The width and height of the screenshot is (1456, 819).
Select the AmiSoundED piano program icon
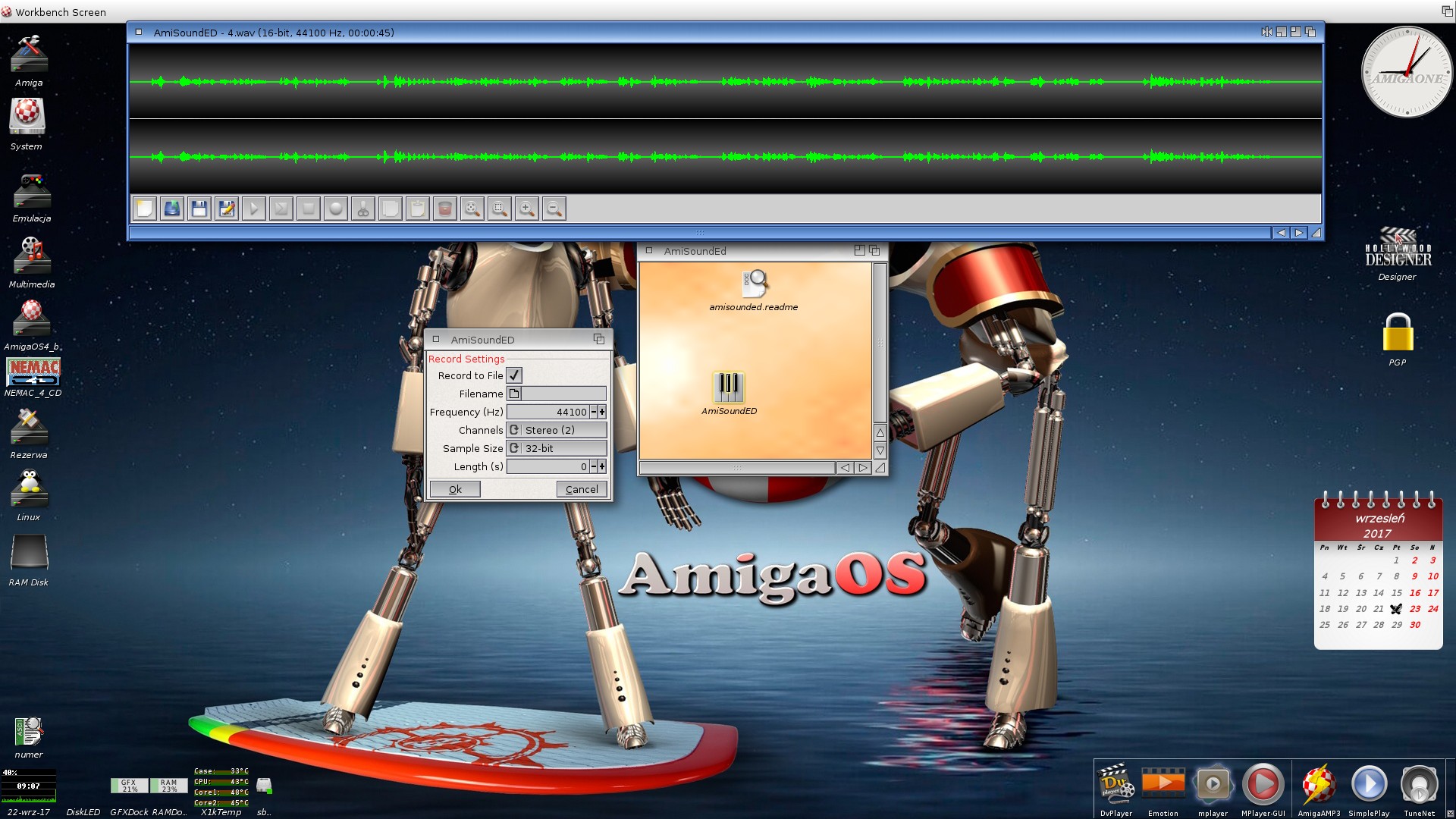729,394
